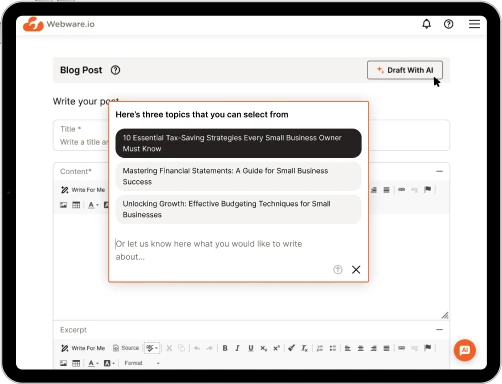Click the Title input field
This screenshot has width=502, height=384.
pyautogui.click(x=251, y=135)
